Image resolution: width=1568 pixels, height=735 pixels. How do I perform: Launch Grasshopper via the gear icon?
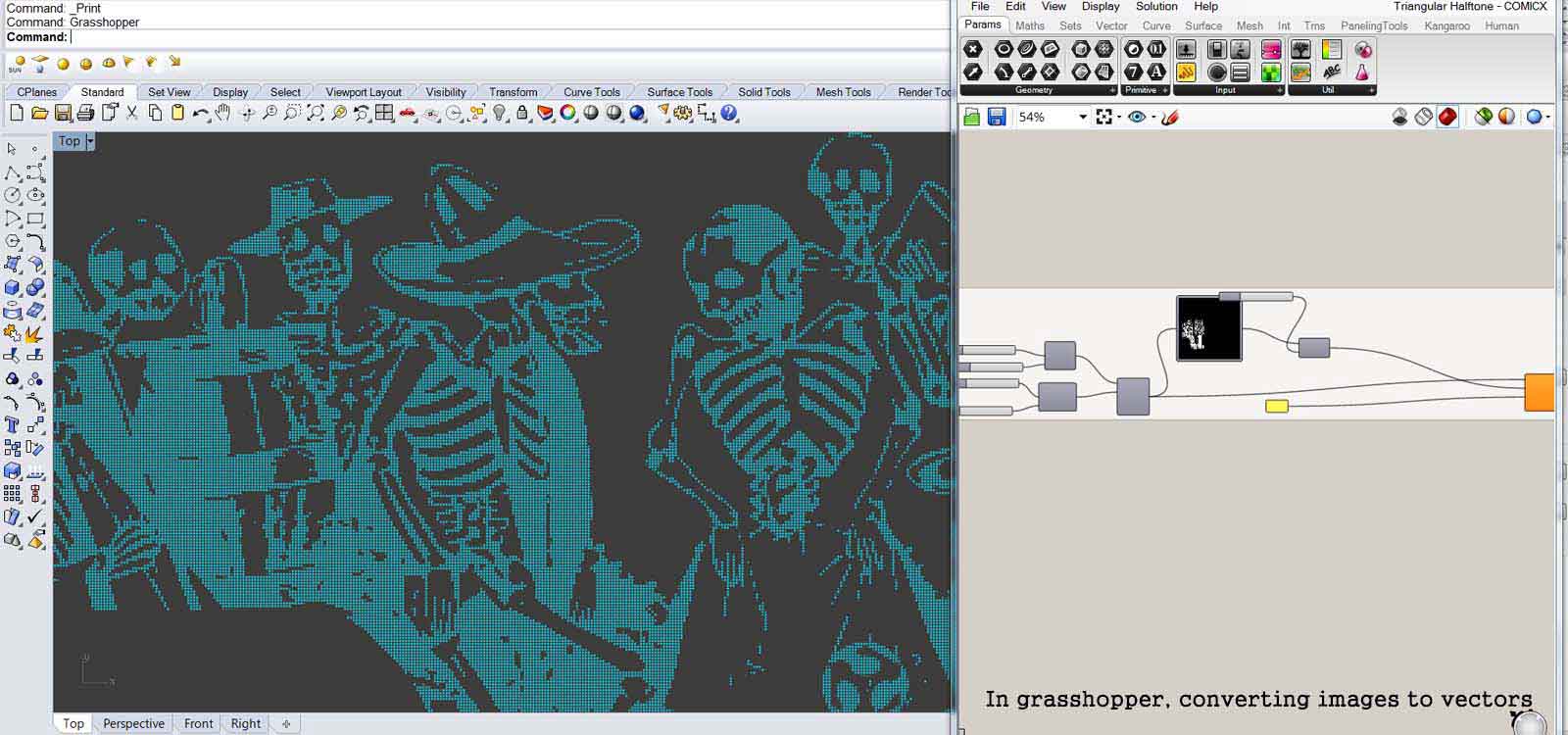[684, 114]
